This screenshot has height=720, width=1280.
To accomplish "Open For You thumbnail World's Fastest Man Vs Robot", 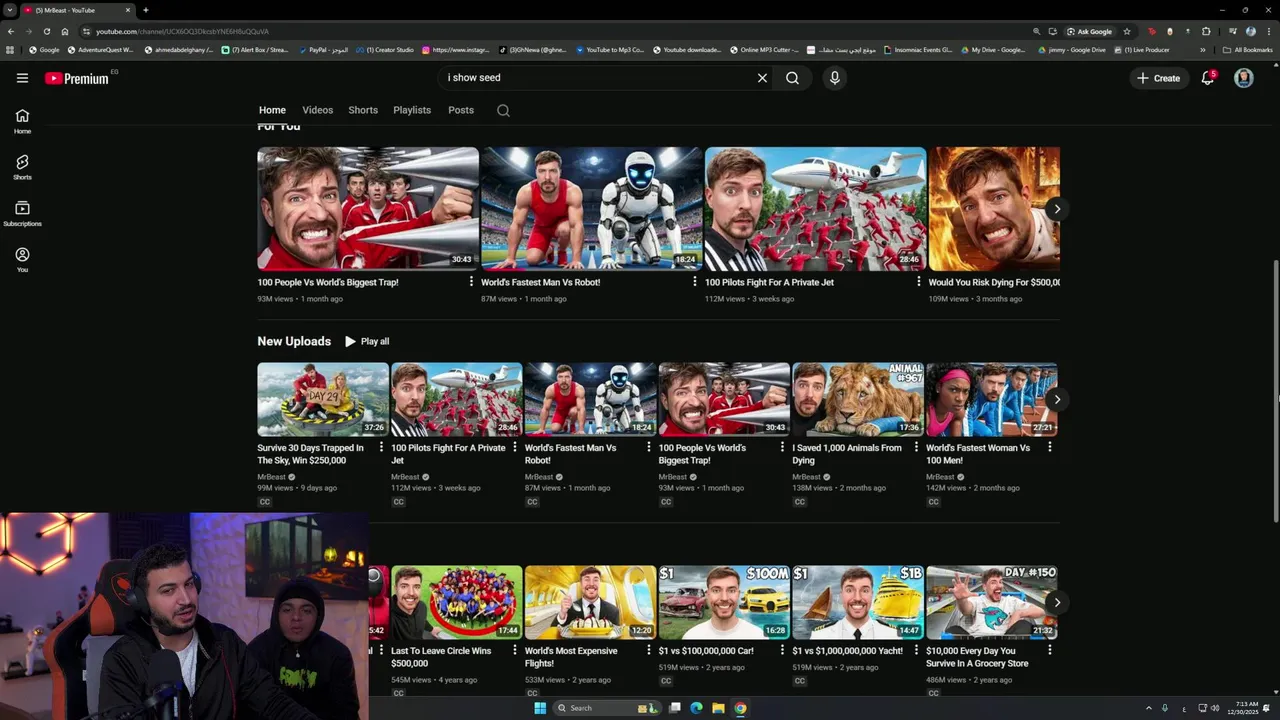I will click(592, 209).
